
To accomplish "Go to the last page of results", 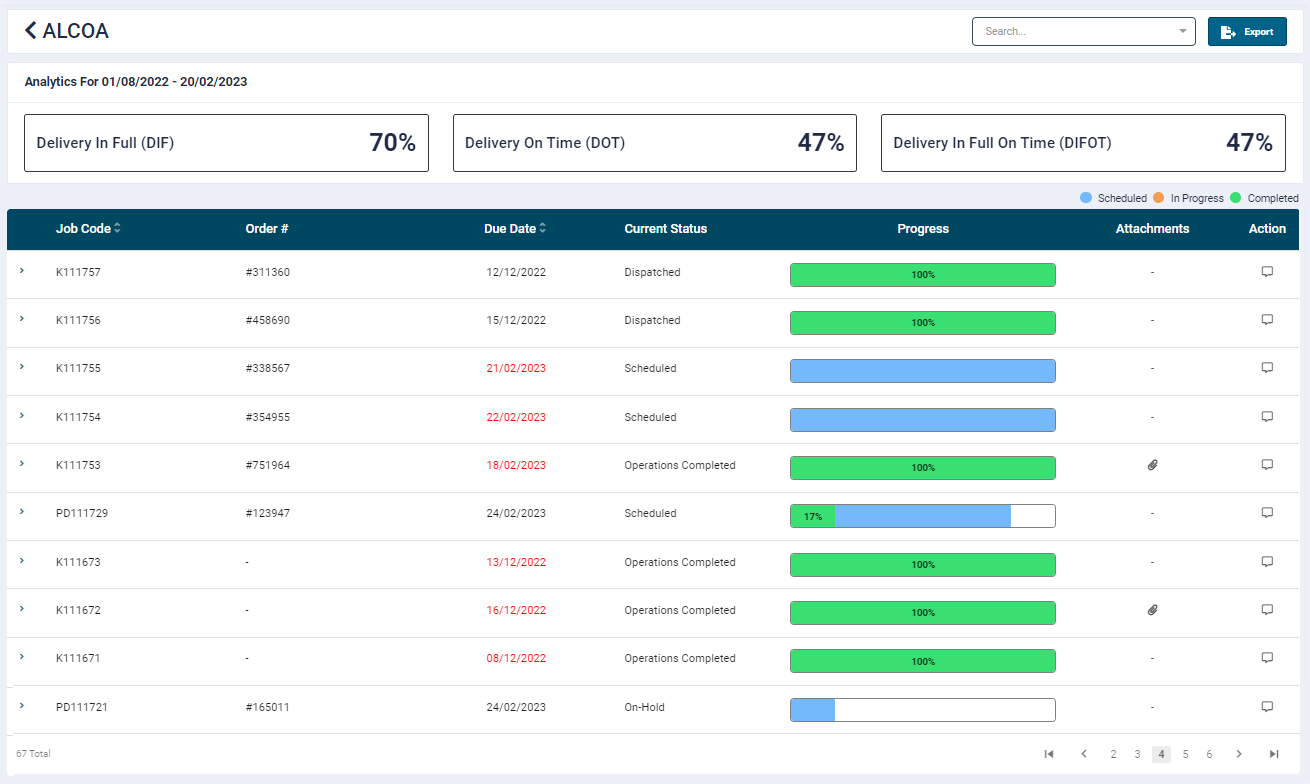I will coord(1274,754).
